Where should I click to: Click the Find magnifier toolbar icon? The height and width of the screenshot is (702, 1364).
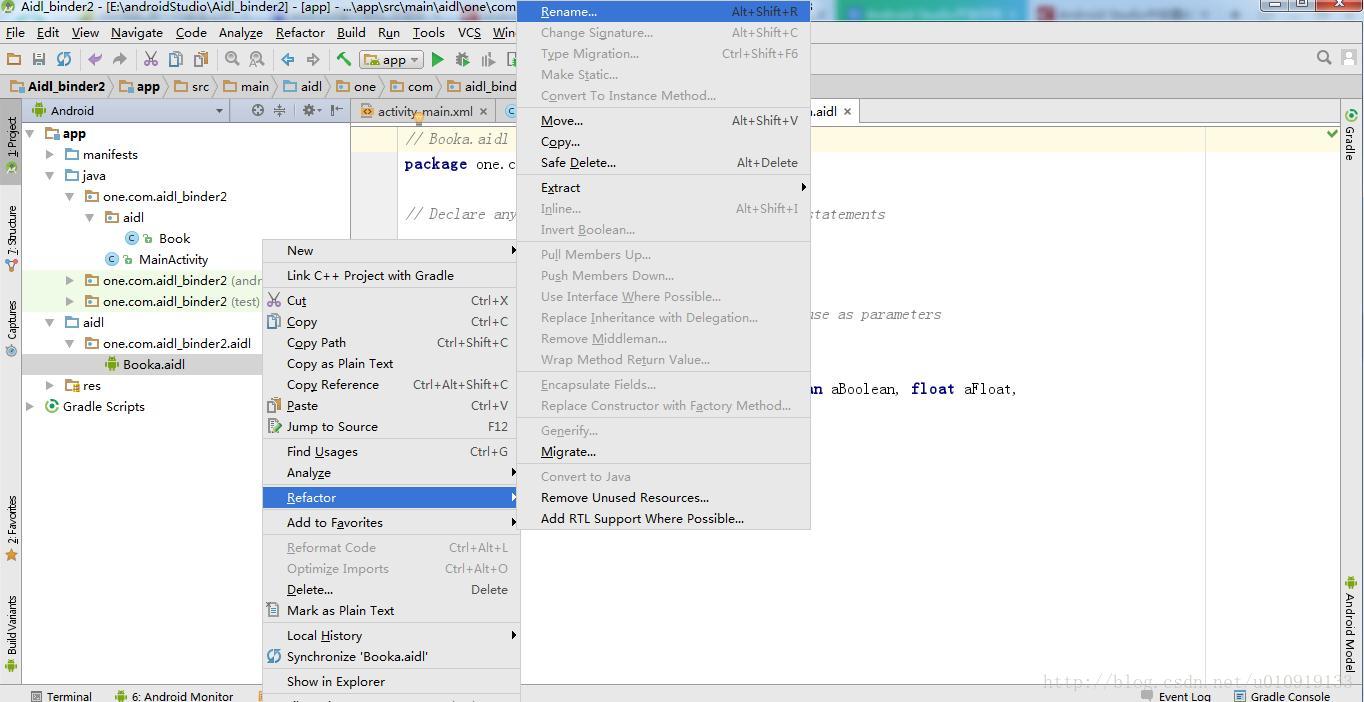point(232,60)
